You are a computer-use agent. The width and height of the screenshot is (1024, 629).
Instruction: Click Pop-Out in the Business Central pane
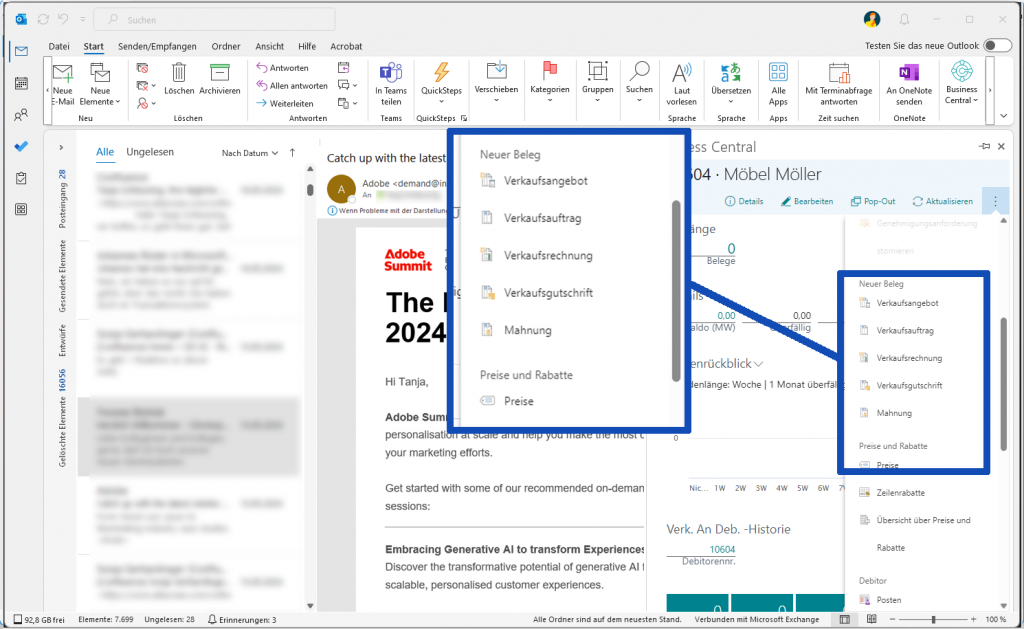[873, 201]
